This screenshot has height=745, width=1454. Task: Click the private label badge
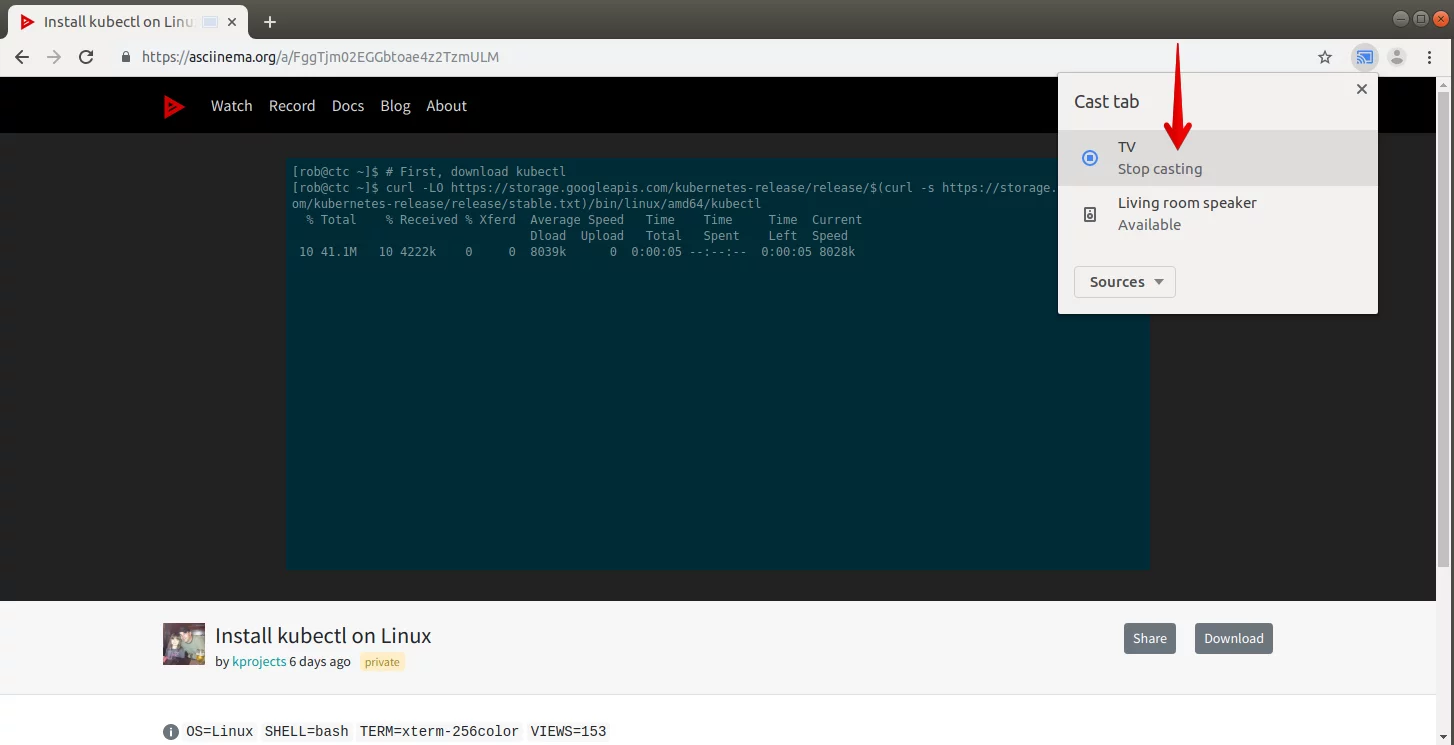pos(382,662)
